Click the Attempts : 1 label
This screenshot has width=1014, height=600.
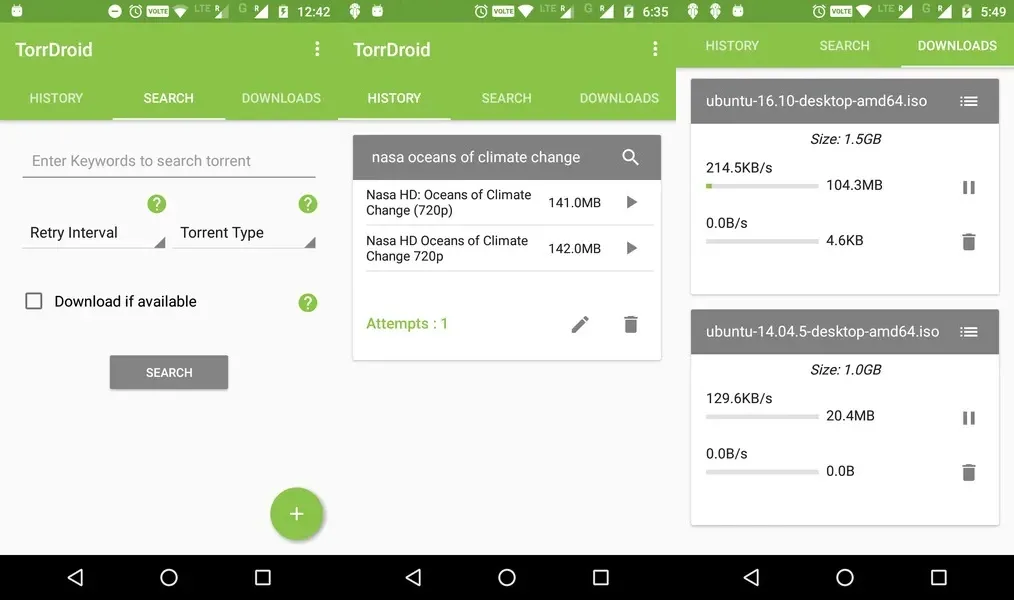pos(407,324)
